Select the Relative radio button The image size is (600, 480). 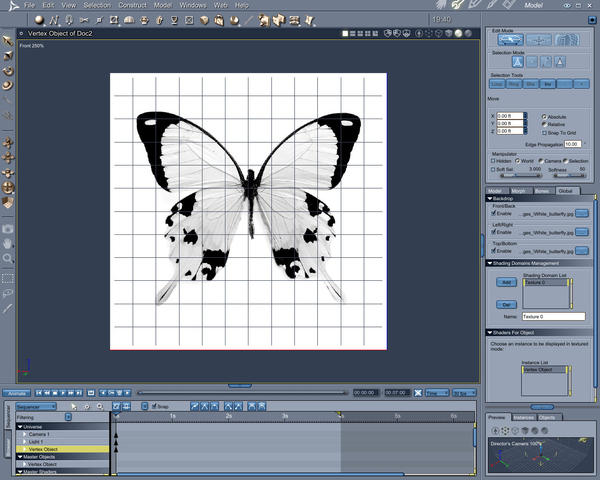(x=544, y=124)
